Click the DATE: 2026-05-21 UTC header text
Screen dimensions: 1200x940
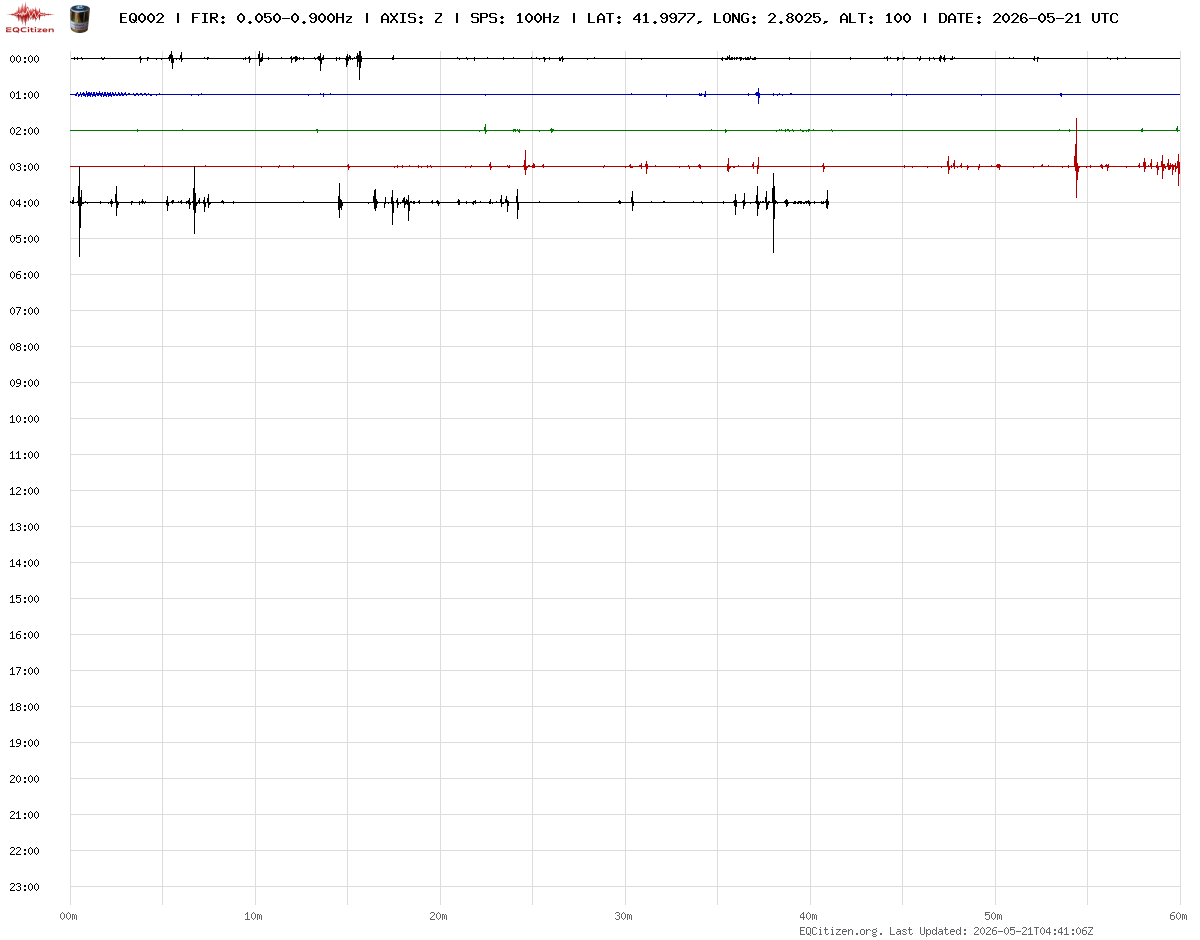point(1028,18)
